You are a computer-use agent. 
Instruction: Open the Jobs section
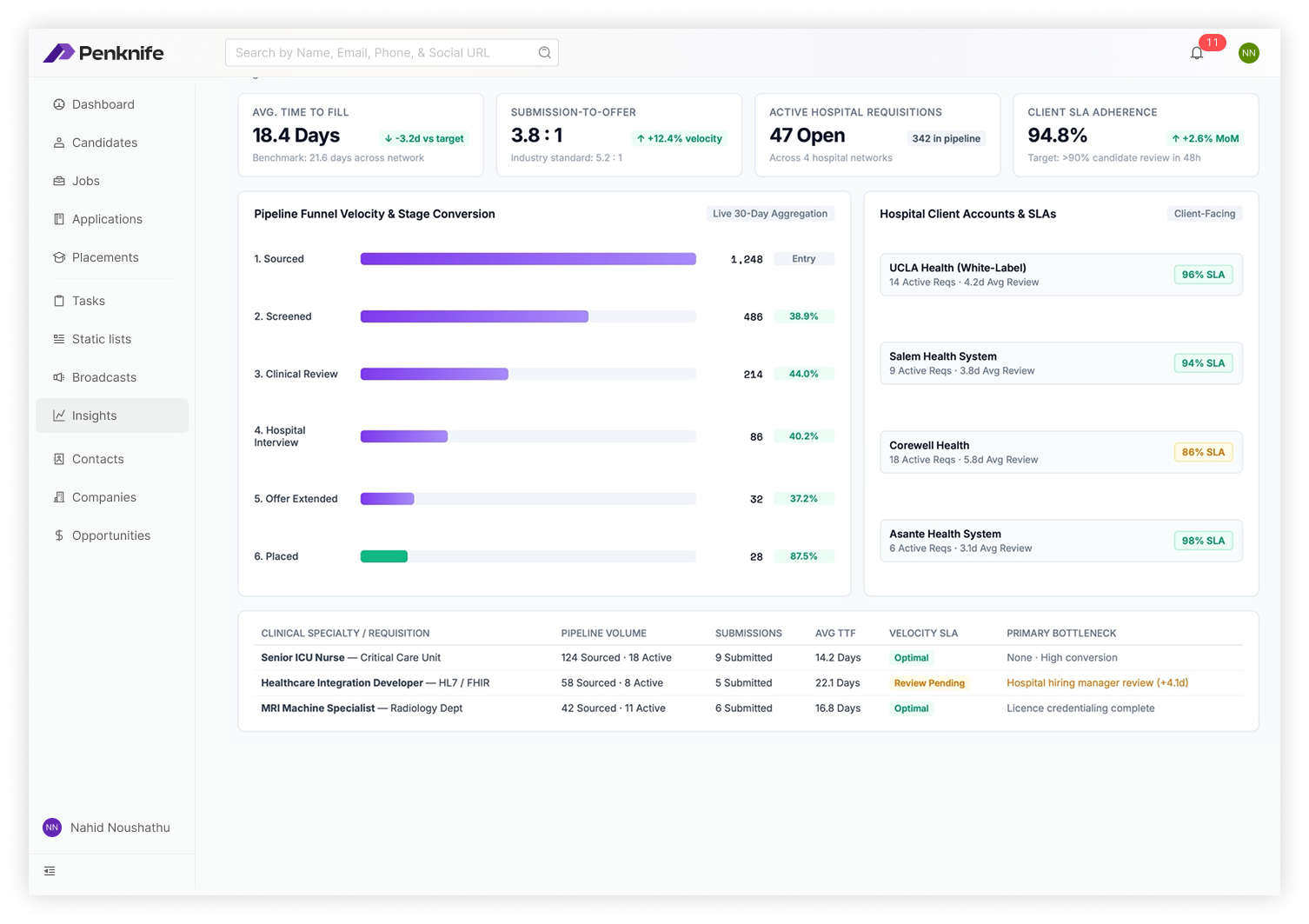tap(112, 181)
